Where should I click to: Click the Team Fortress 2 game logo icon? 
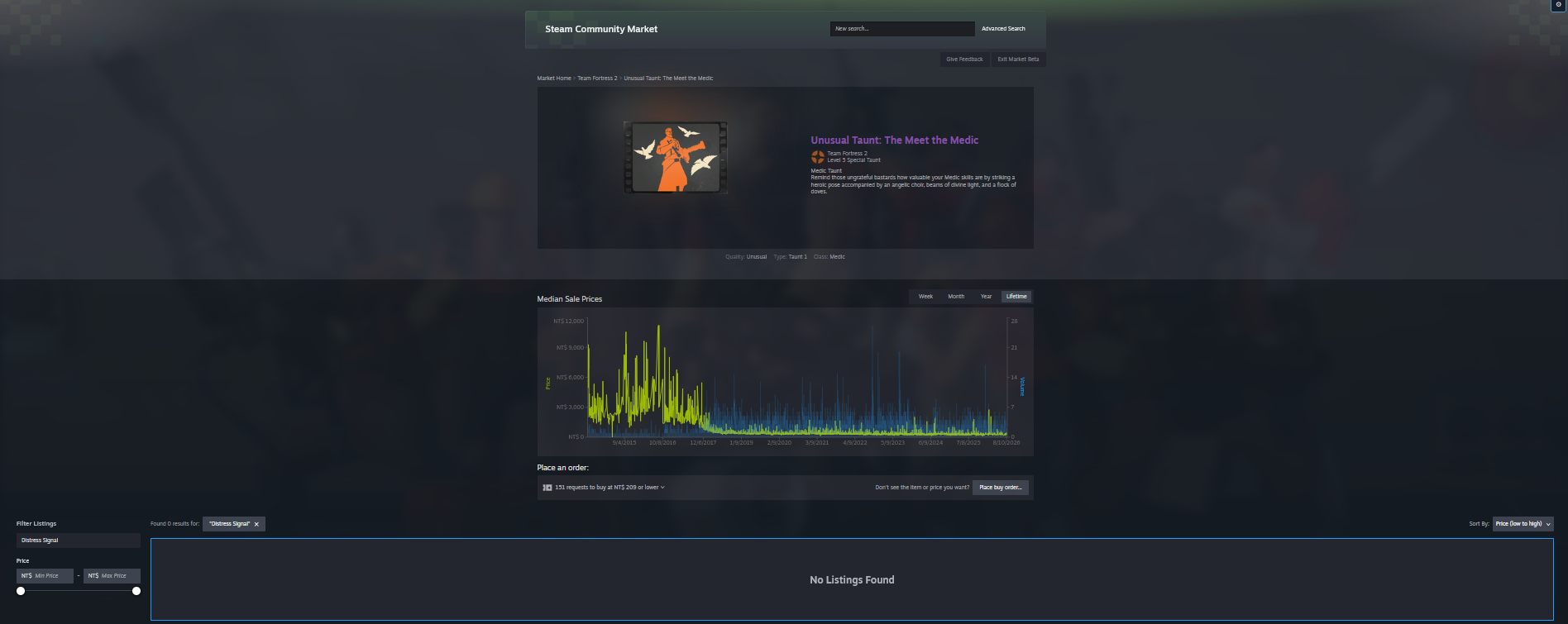818,156
